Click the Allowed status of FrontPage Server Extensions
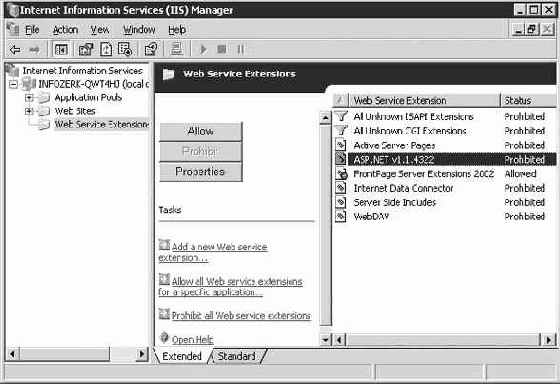 (520, 174)
